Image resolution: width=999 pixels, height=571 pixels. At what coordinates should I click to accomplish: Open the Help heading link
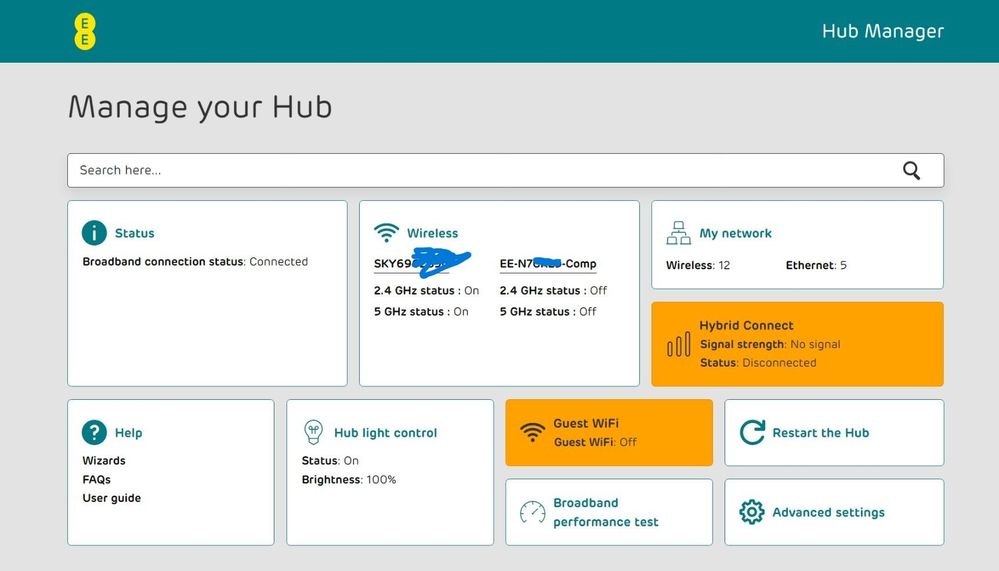click(x=128, y=433)
